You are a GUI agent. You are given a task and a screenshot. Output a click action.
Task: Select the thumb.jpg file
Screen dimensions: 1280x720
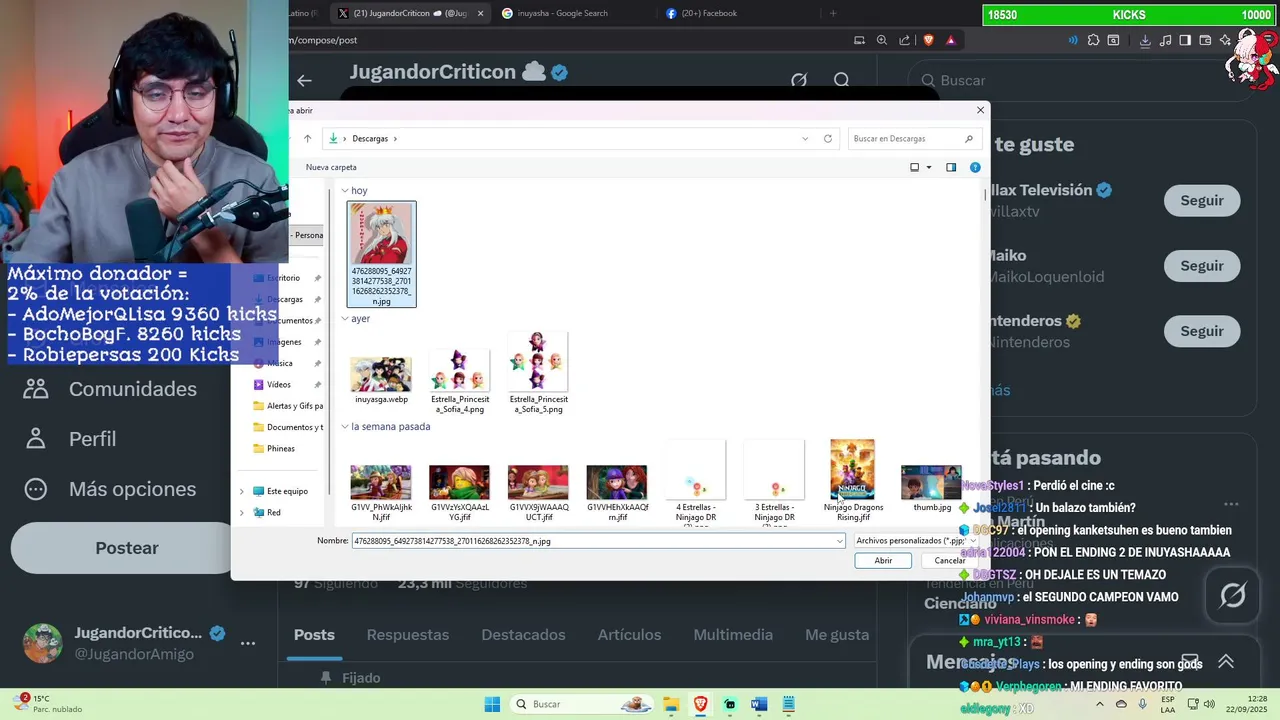click(x=931, y=489)
